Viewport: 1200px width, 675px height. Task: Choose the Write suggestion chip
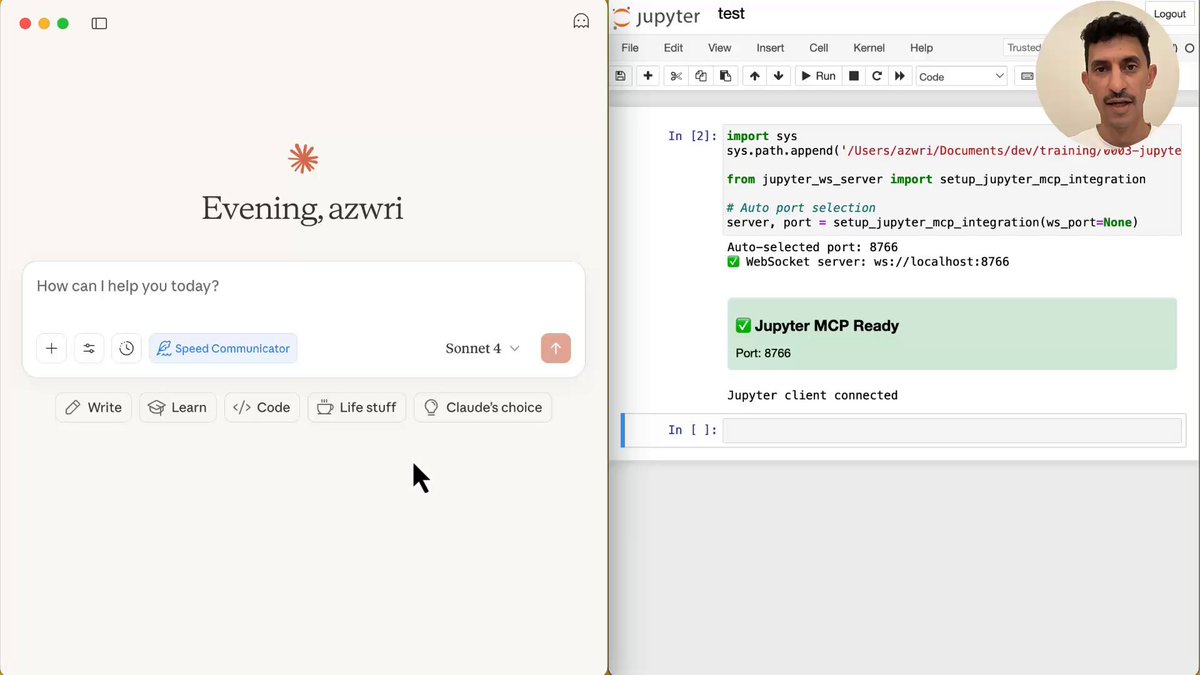(94, 407)
